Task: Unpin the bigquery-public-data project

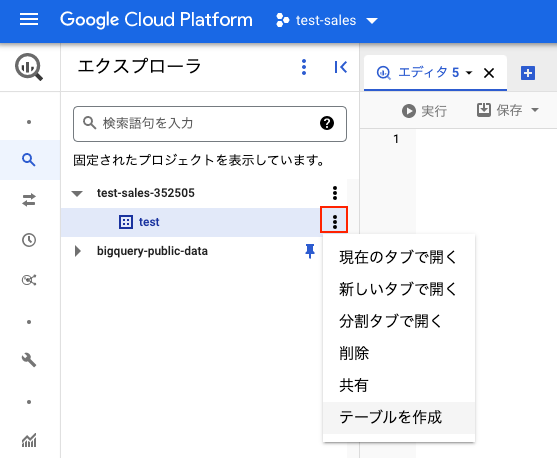Action: 310,251
